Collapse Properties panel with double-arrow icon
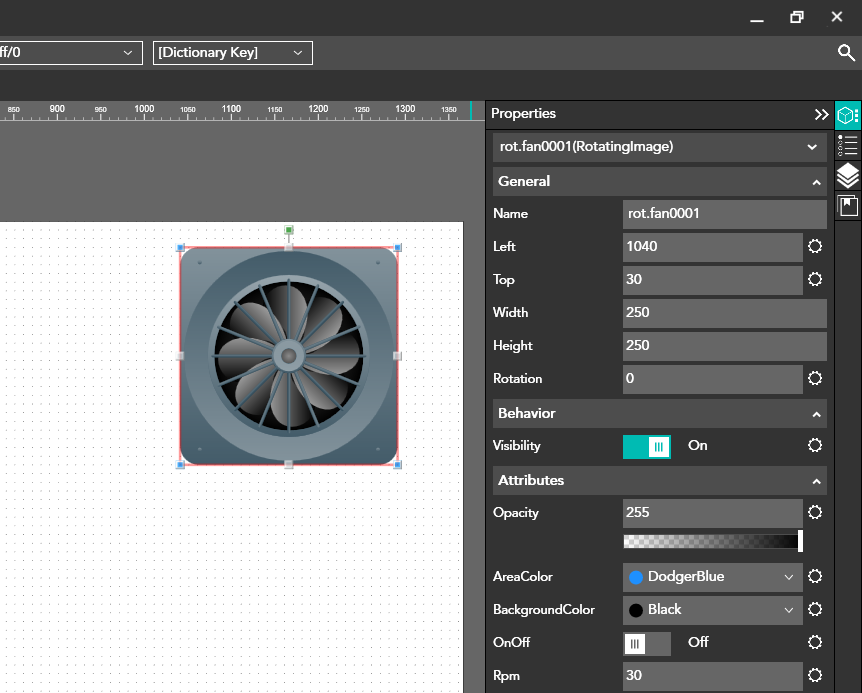The width and height of the screenshot is (862, 693). pyautogui.click(x=821, y=115)
